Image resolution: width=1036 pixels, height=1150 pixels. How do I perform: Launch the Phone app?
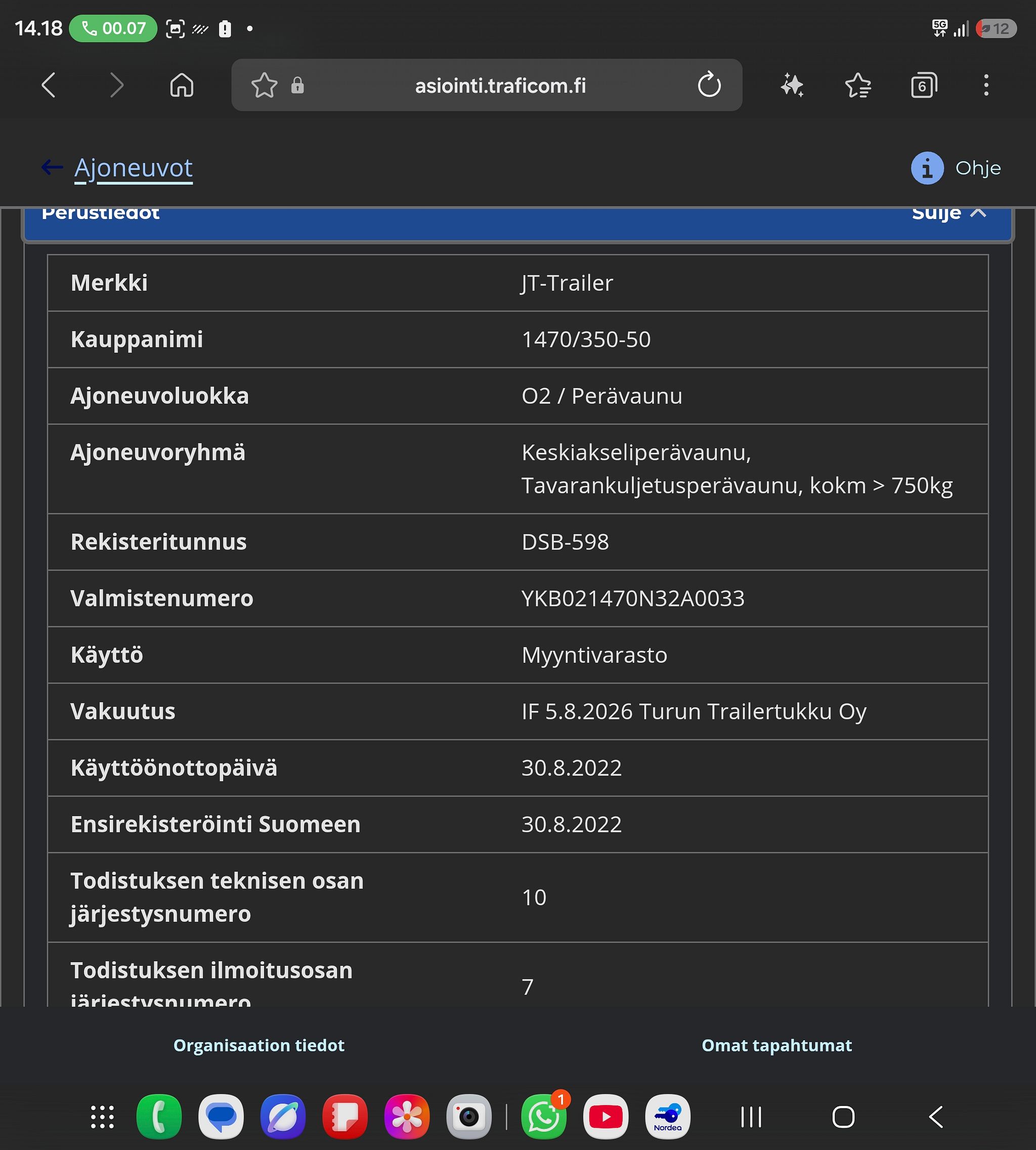(x=159, y=1117)
